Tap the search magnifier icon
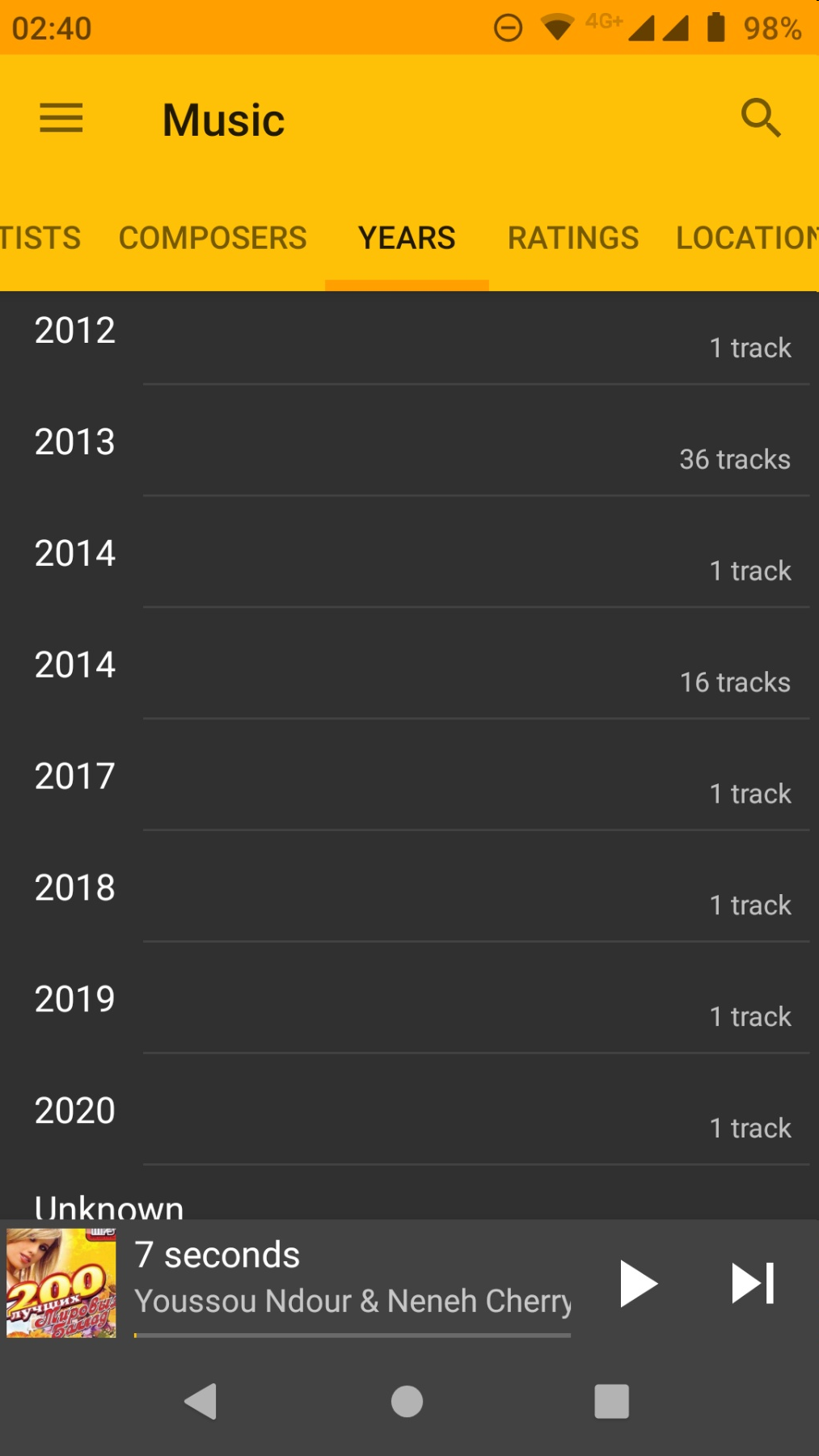The image size is (819, 1456). point(760,119)
